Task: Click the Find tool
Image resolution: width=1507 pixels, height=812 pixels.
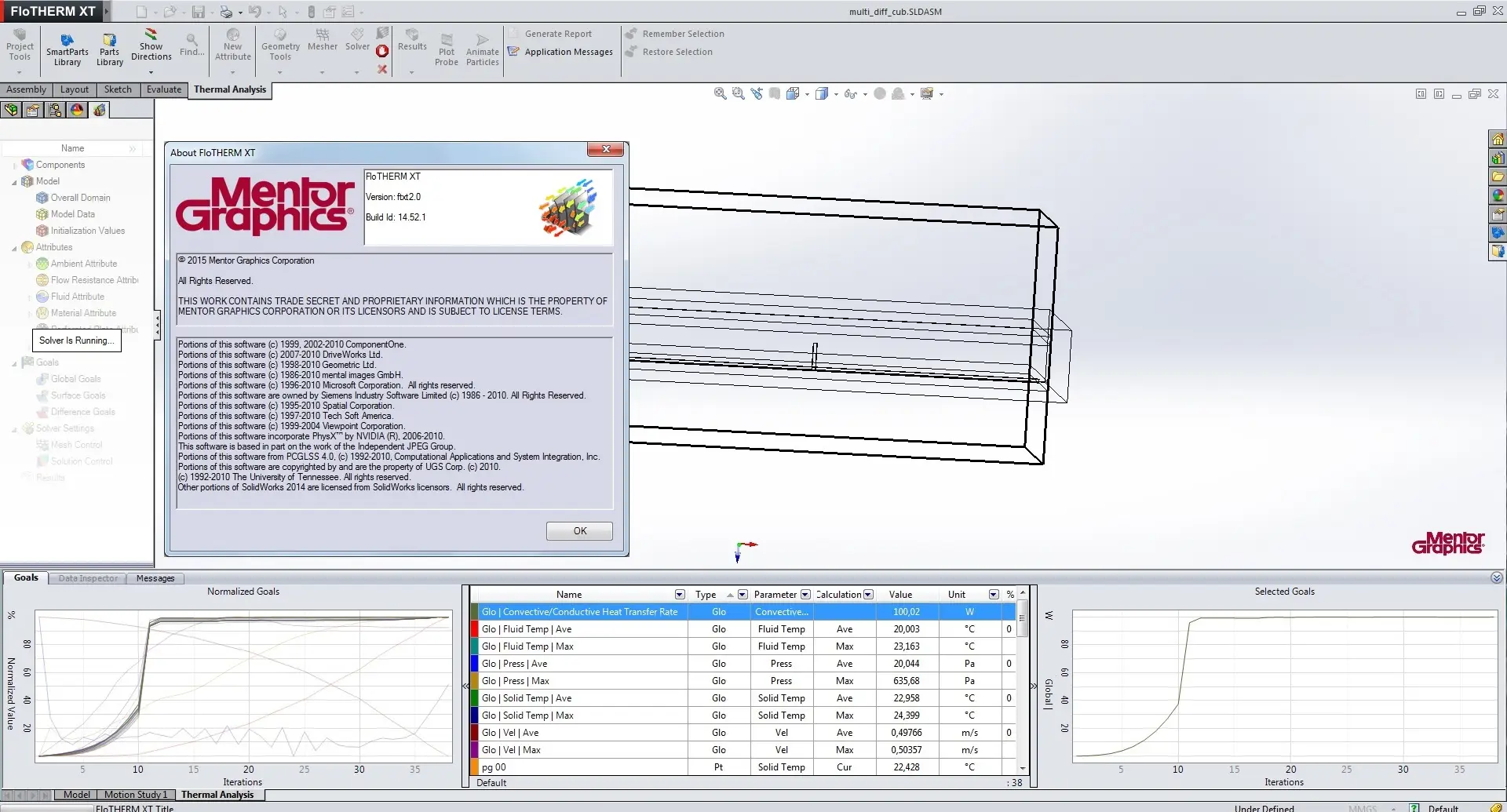Action: point(192,45)
